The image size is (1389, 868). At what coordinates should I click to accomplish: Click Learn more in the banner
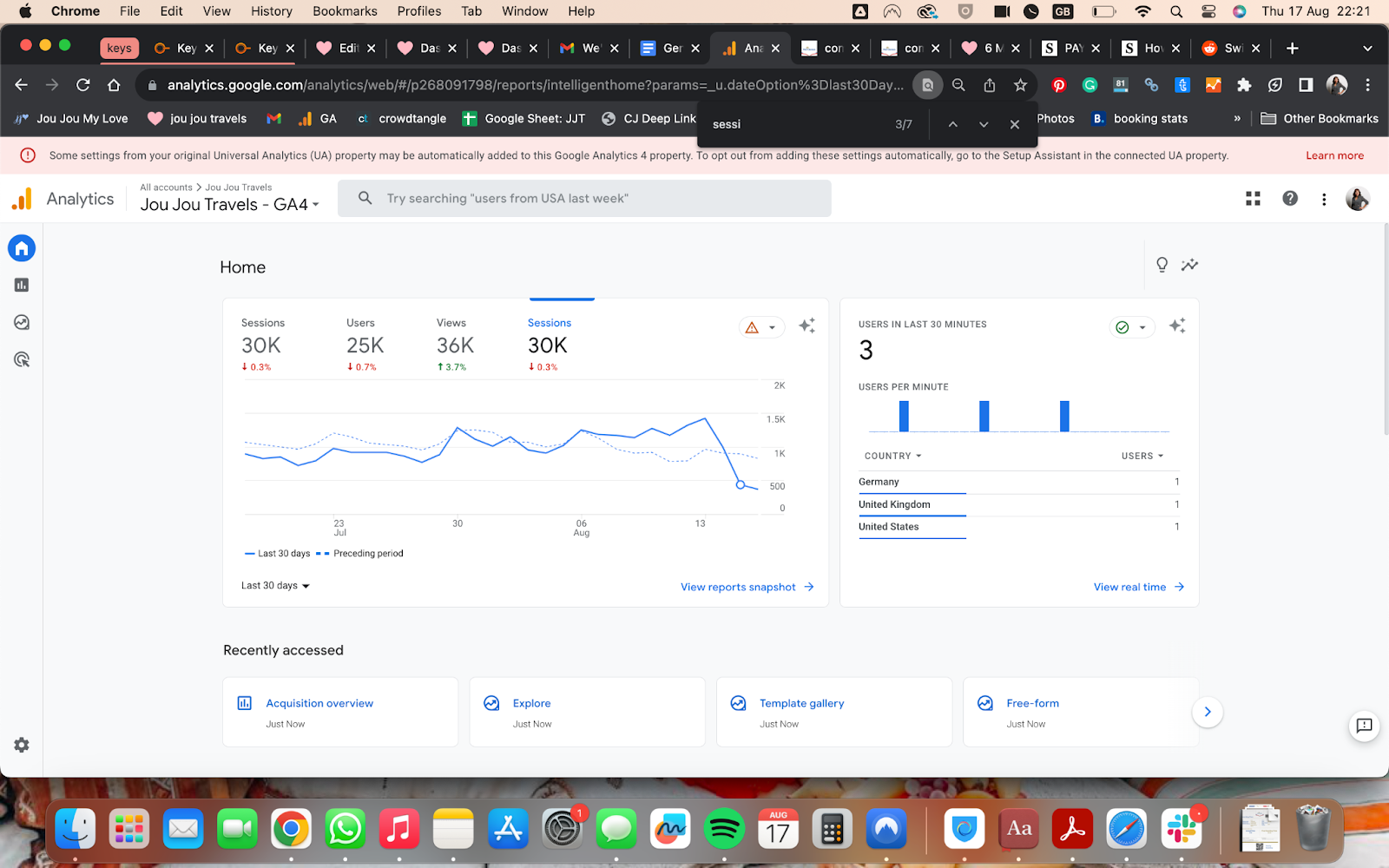coord(1334,156)
